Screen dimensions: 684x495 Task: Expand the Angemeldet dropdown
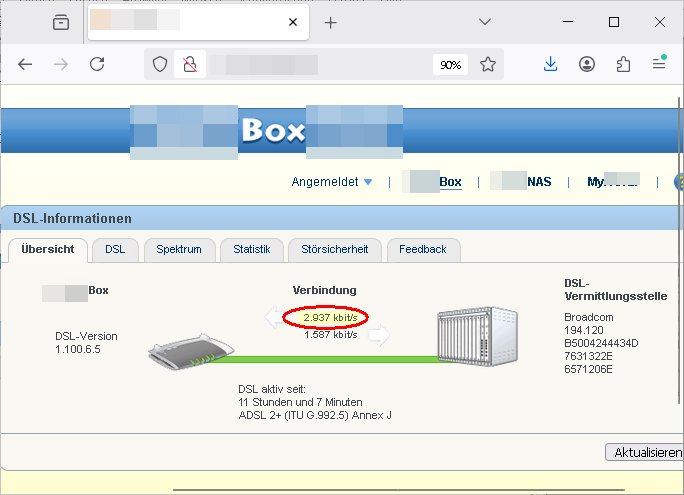click(331, 182)
